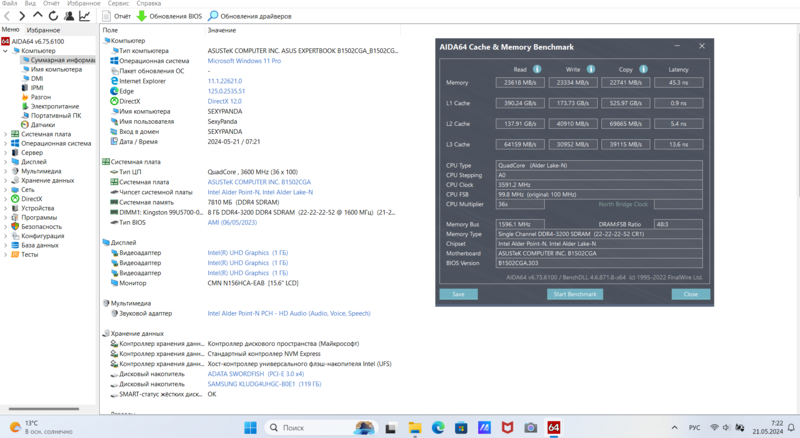800x438 pixels.
Task: Collapse the Компьютер tree node
Action: [x=6, y=51]
